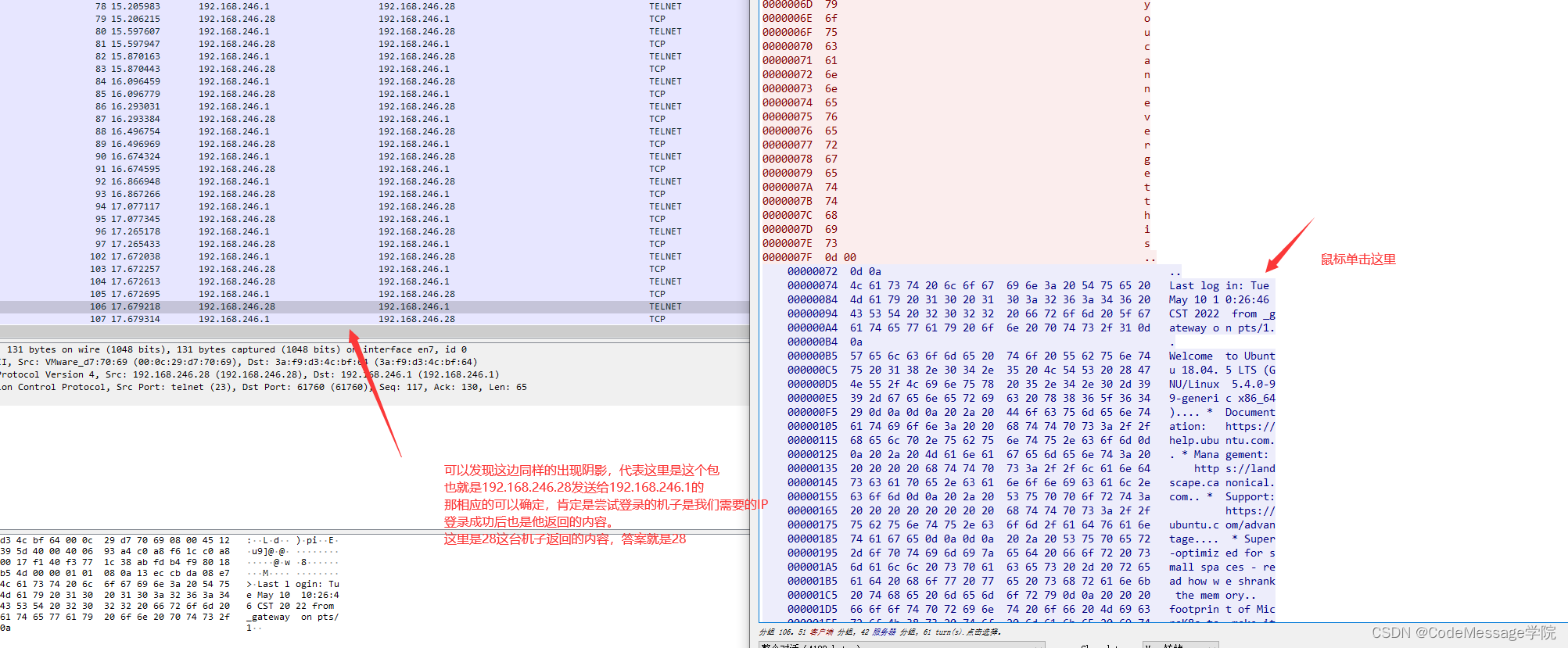Screen dimensions: 1568x648
Task: Click stream row 00000078 with byte 67
Action: tap(958, 159)
